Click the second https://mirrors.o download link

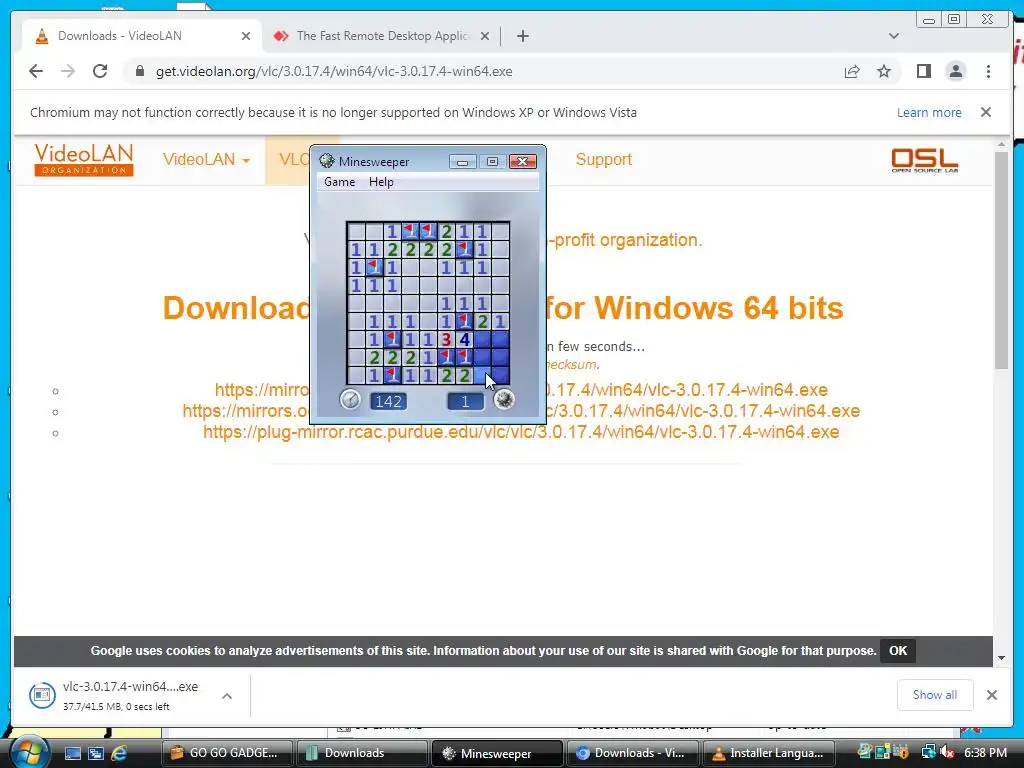520,411
